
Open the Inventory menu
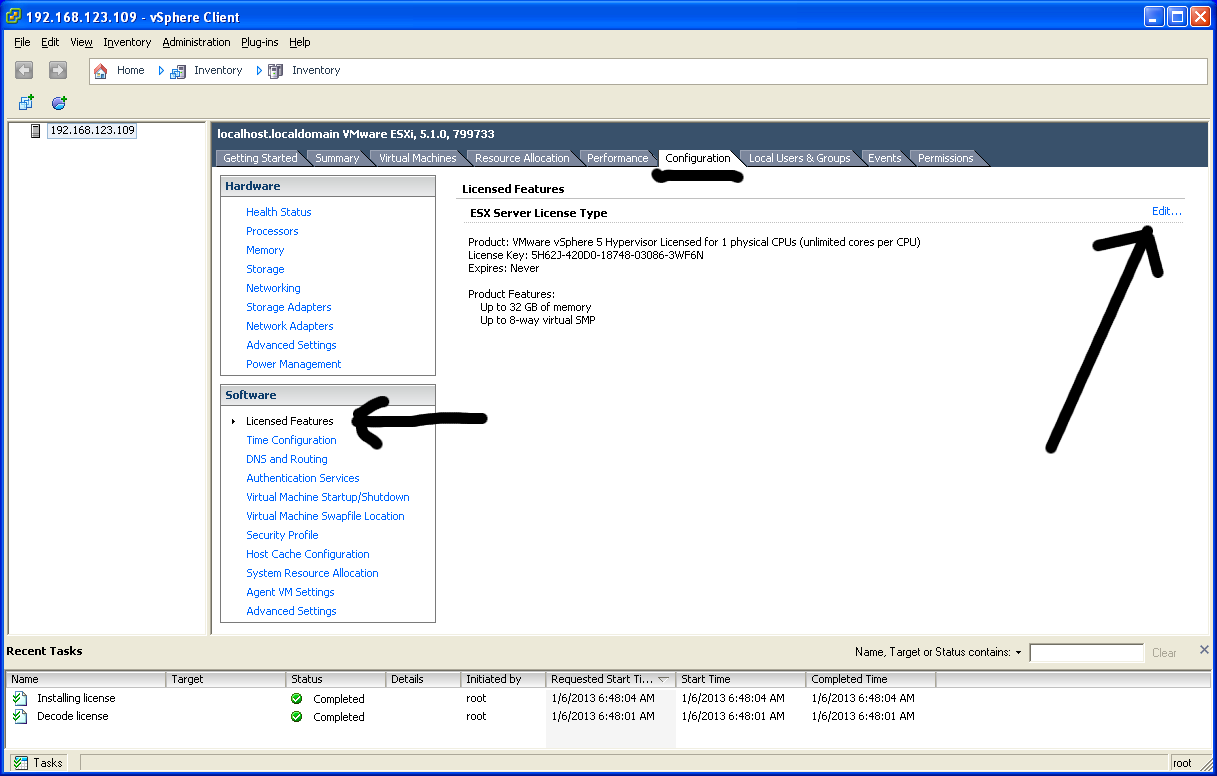[127, 42]
